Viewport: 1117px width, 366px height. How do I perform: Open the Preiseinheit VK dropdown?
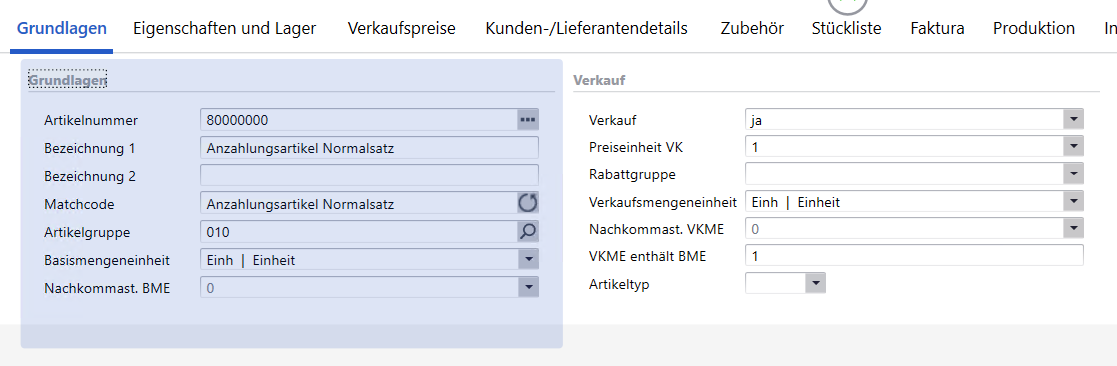click(1073, 147)
